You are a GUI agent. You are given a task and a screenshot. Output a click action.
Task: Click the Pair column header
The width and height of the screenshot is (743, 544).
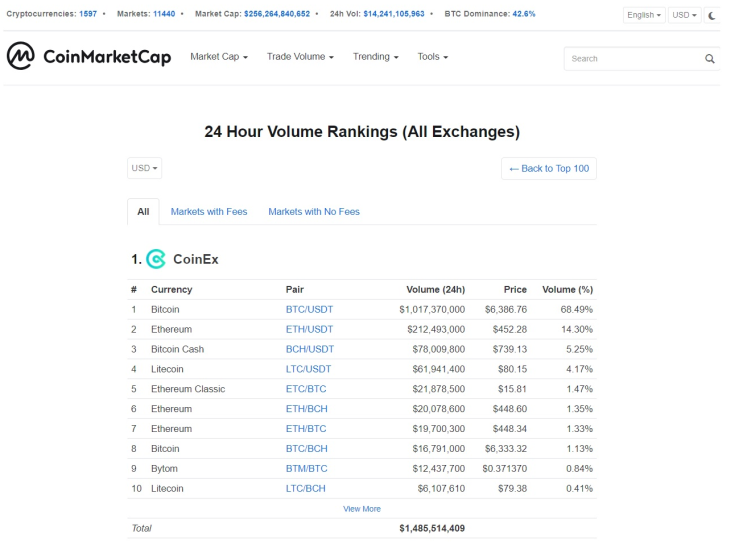(x=295, y=290)
